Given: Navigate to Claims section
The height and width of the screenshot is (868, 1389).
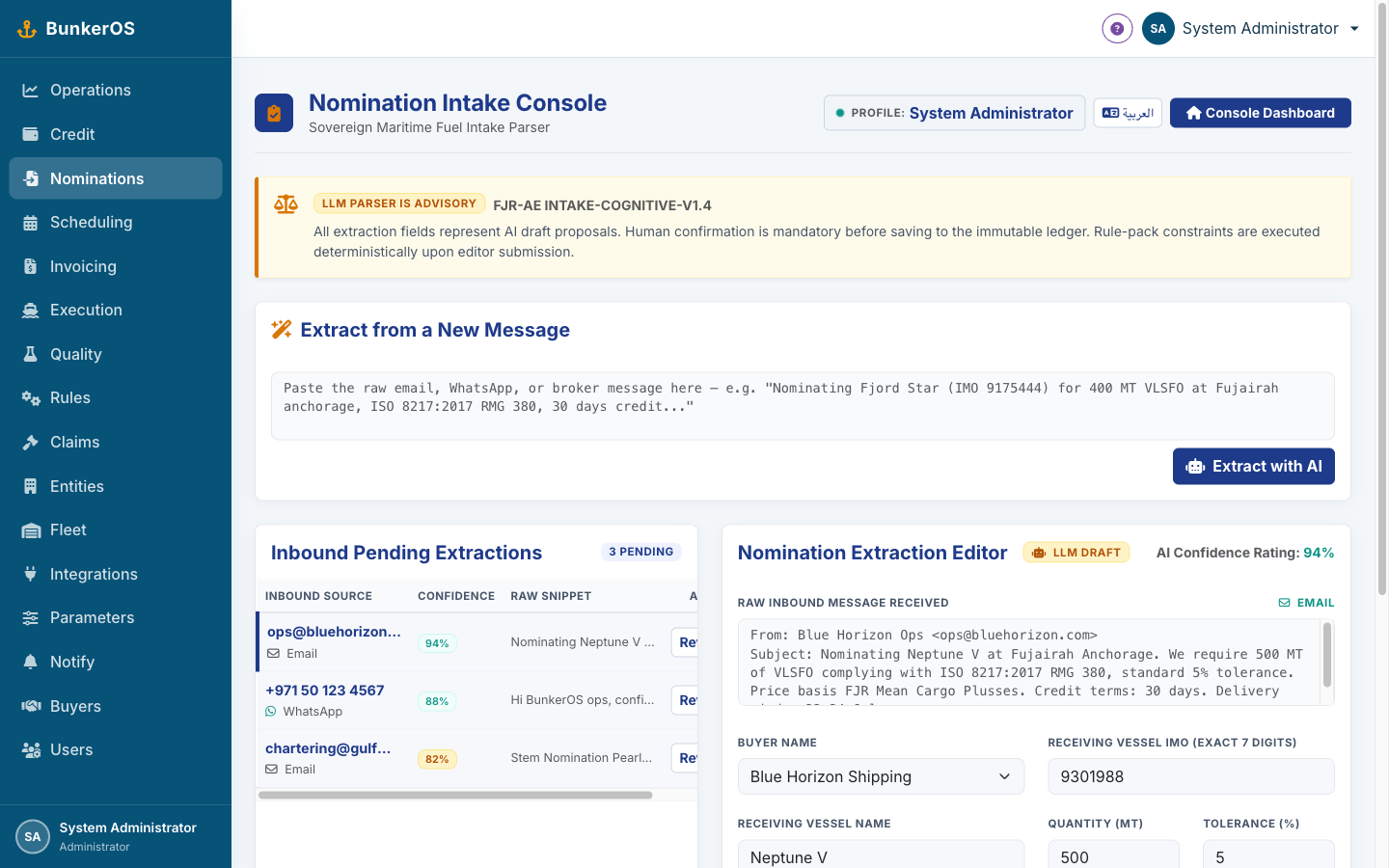Looking at the screenshot, I should [x=116, y=442].
